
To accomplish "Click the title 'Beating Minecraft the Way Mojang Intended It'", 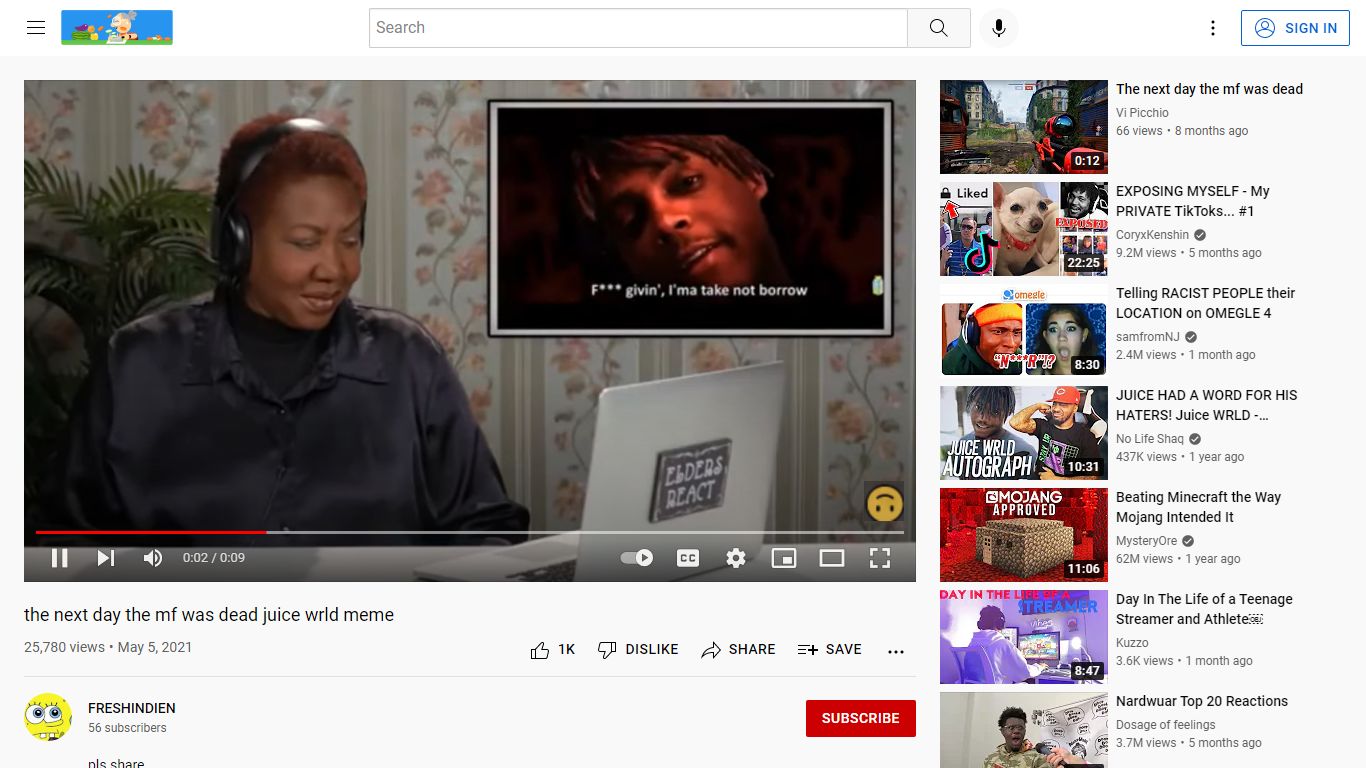I will [x=1198, y=507].
